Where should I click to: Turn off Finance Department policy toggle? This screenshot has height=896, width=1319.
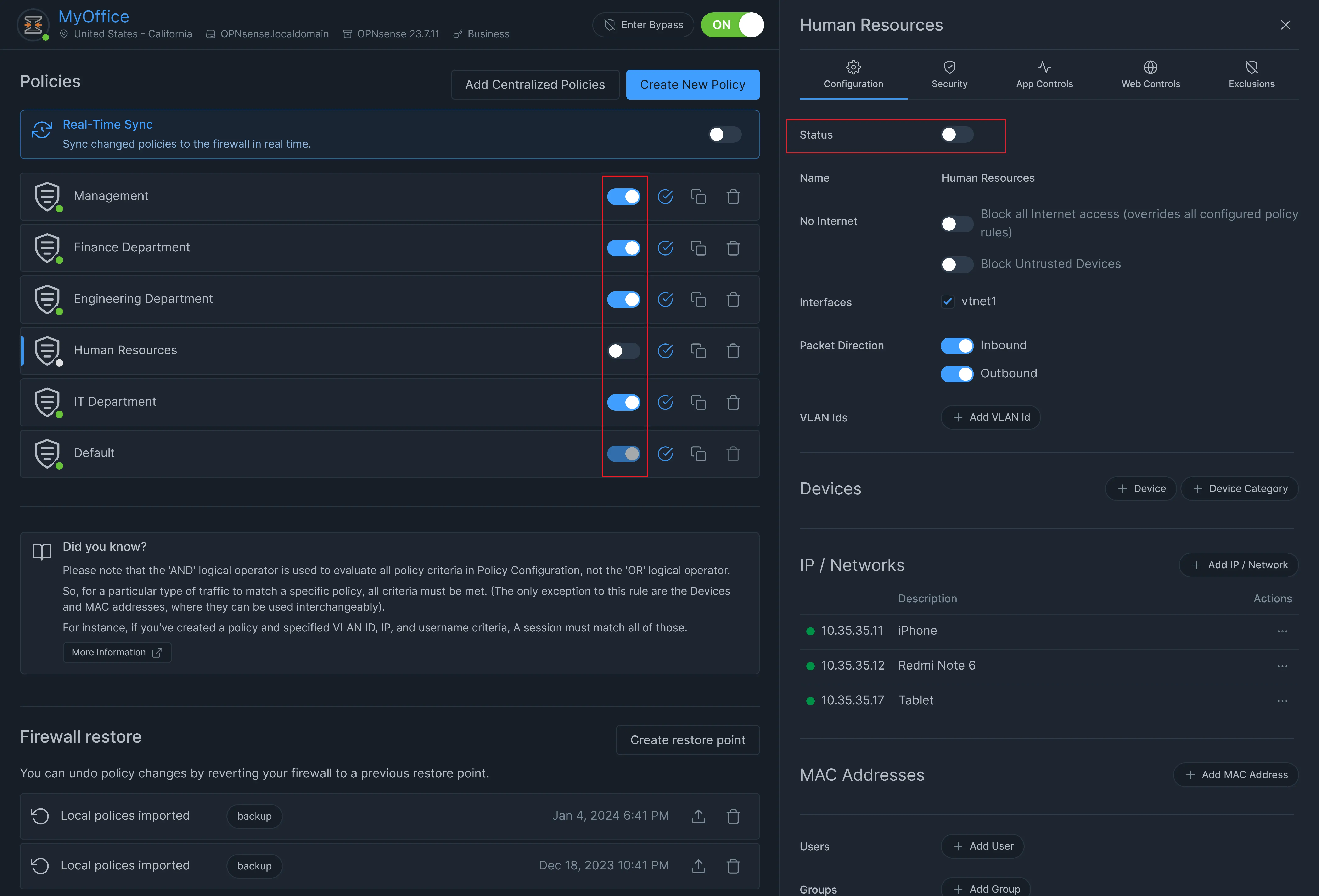(624, 248)
